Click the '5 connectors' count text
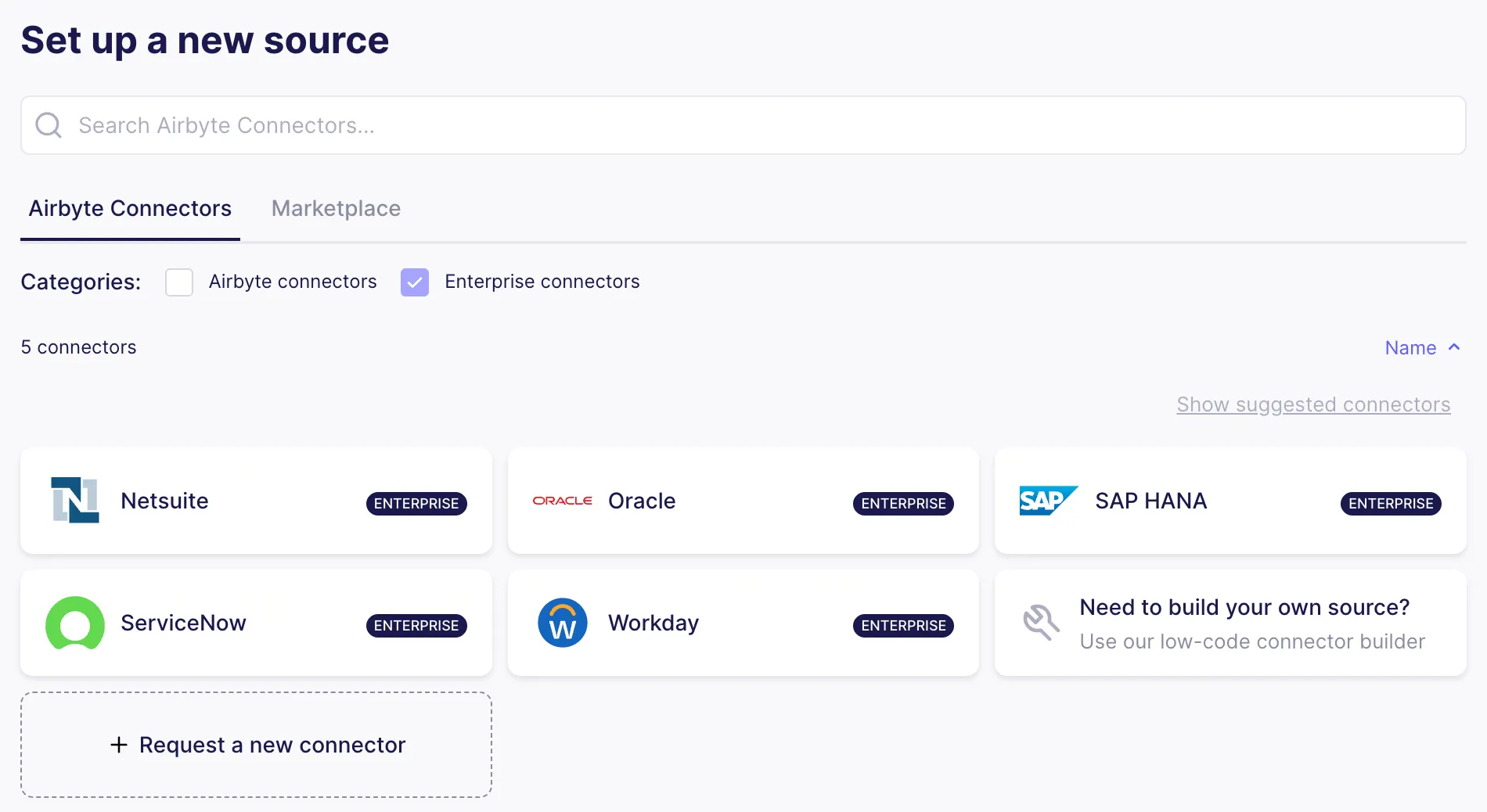 click(78, 347)
